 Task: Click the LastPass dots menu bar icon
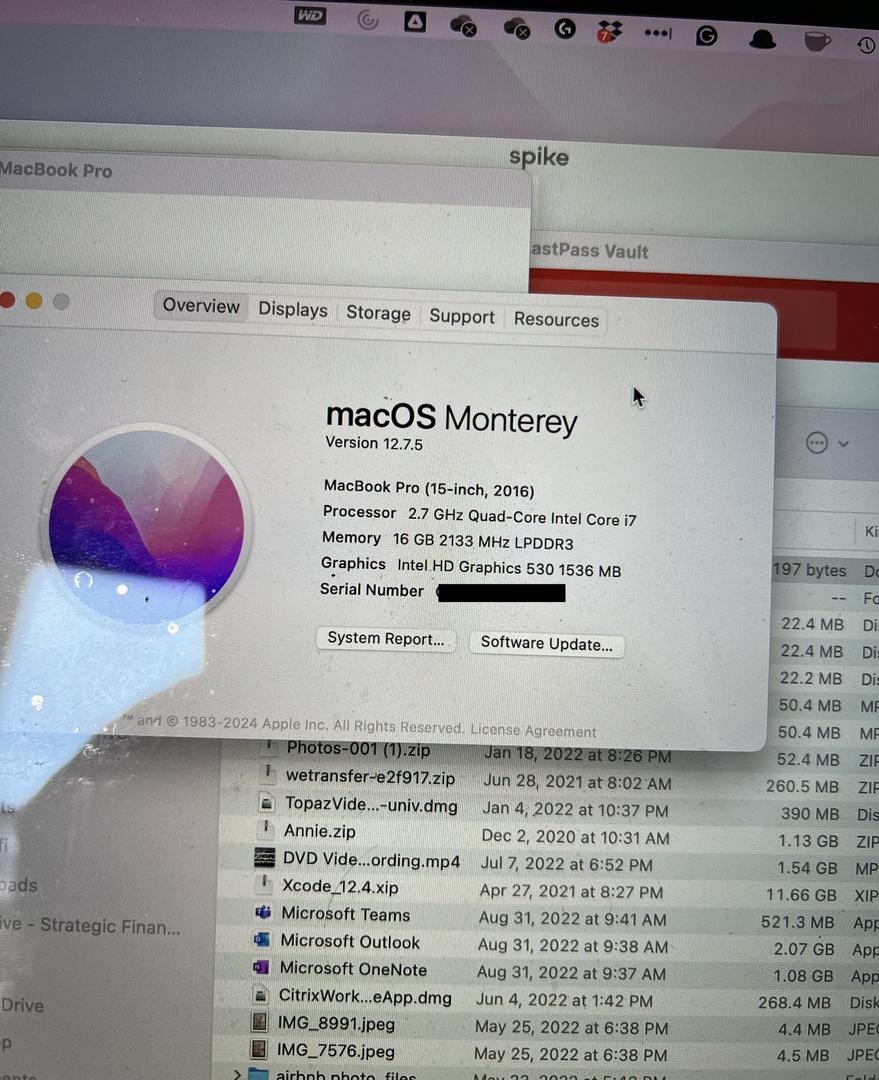(658, 33)
